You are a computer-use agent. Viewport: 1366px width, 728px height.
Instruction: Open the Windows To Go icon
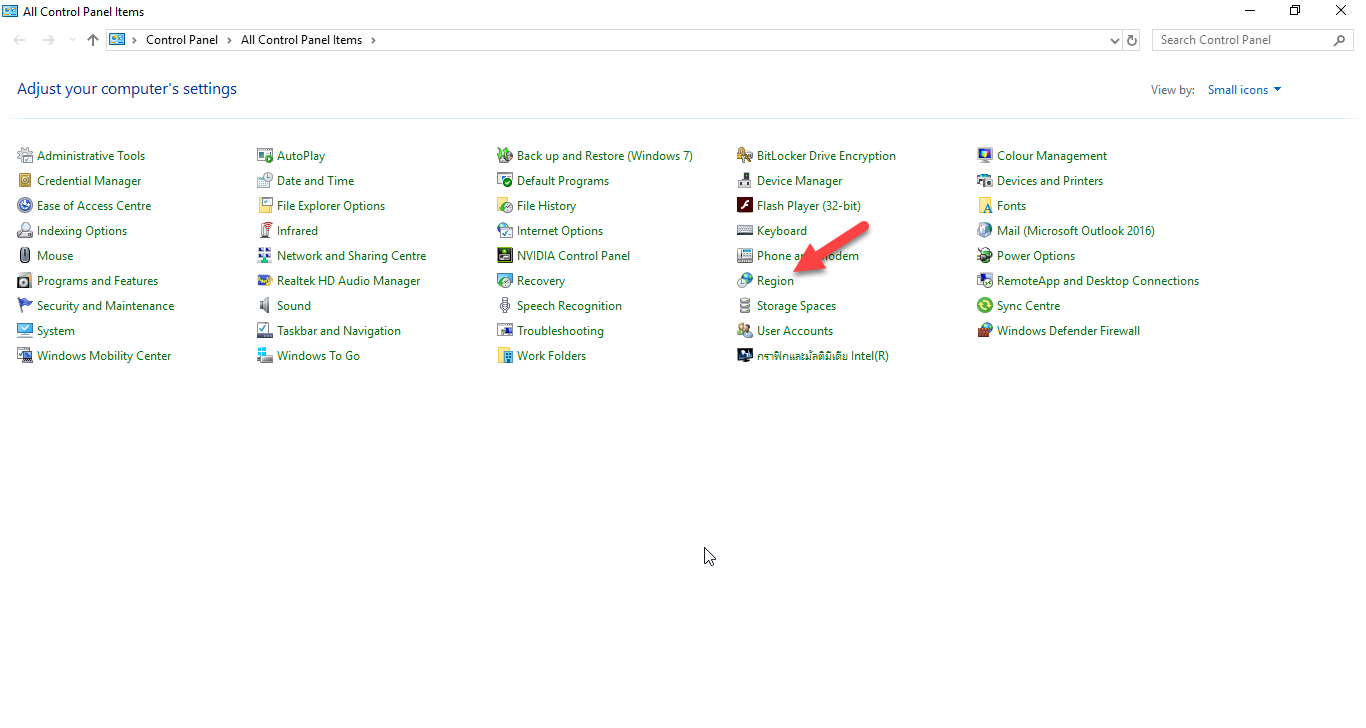pyautogui.click(x=265, y=355)
